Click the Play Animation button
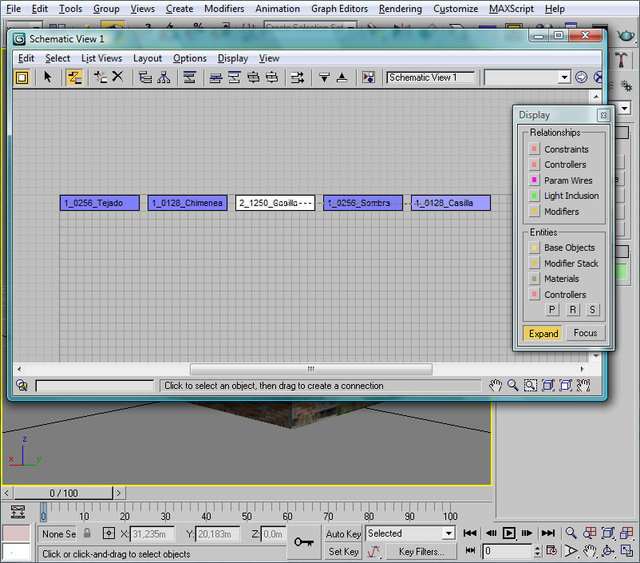The height and width of the screenshot is (563, 640). pyautogui.click(x=509, y=533)
